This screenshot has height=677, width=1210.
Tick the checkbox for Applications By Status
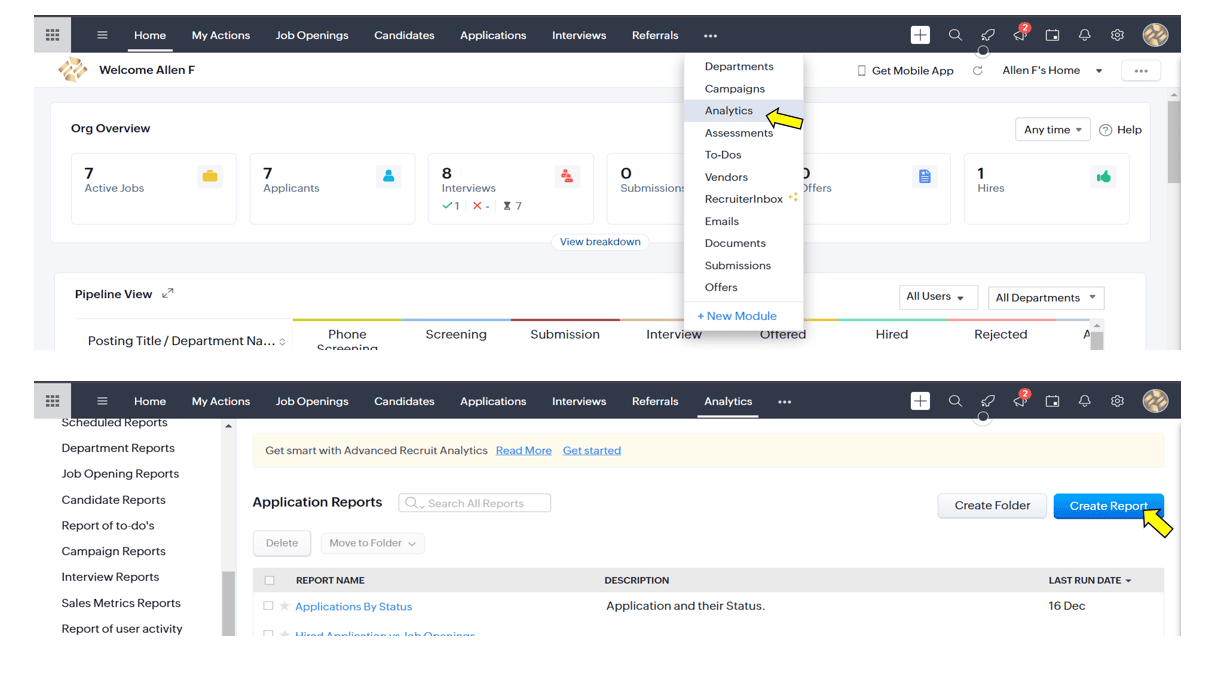click(x=268, y=606)
